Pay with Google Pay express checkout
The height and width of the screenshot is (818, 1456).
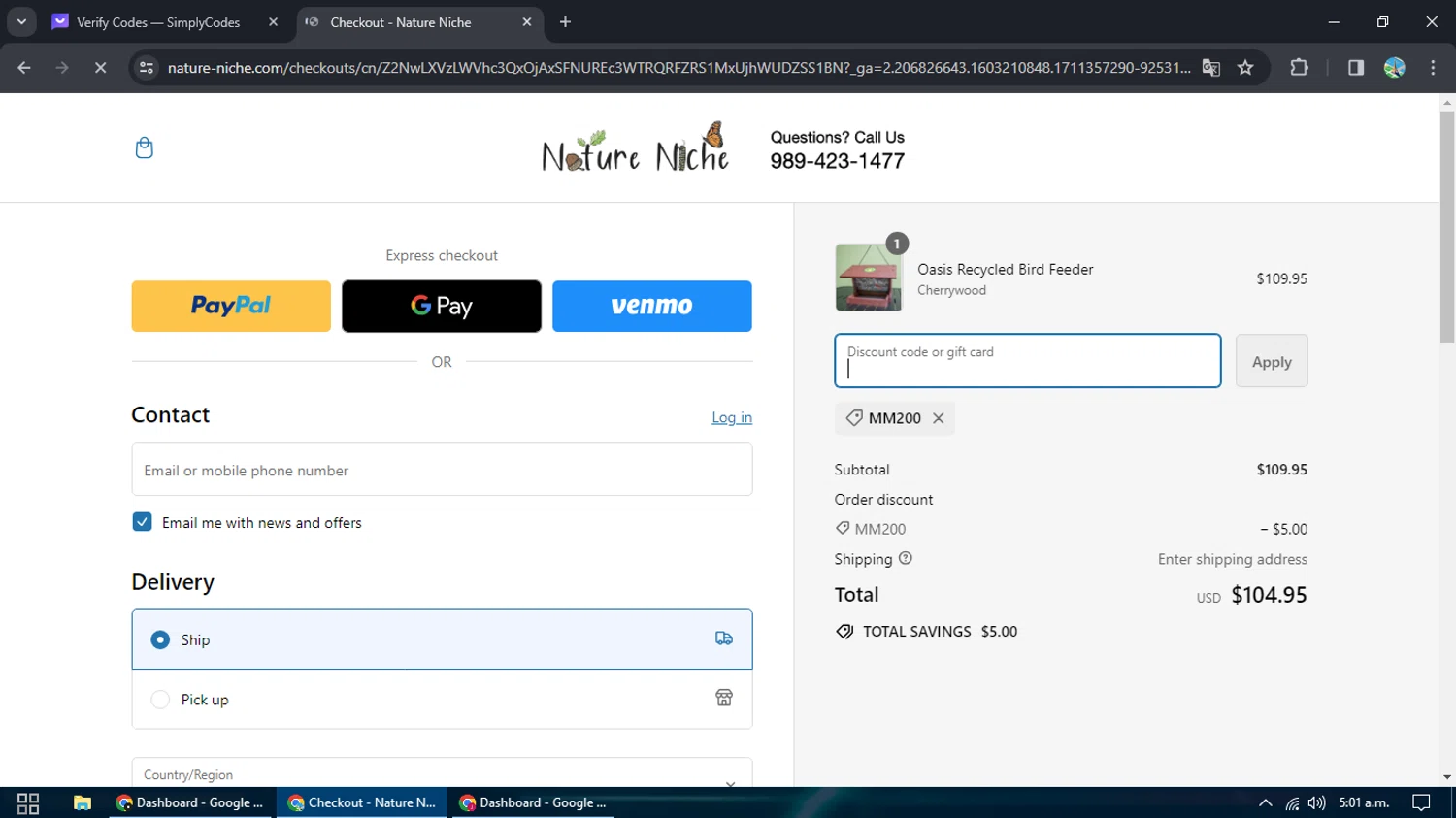click(442, 306)
